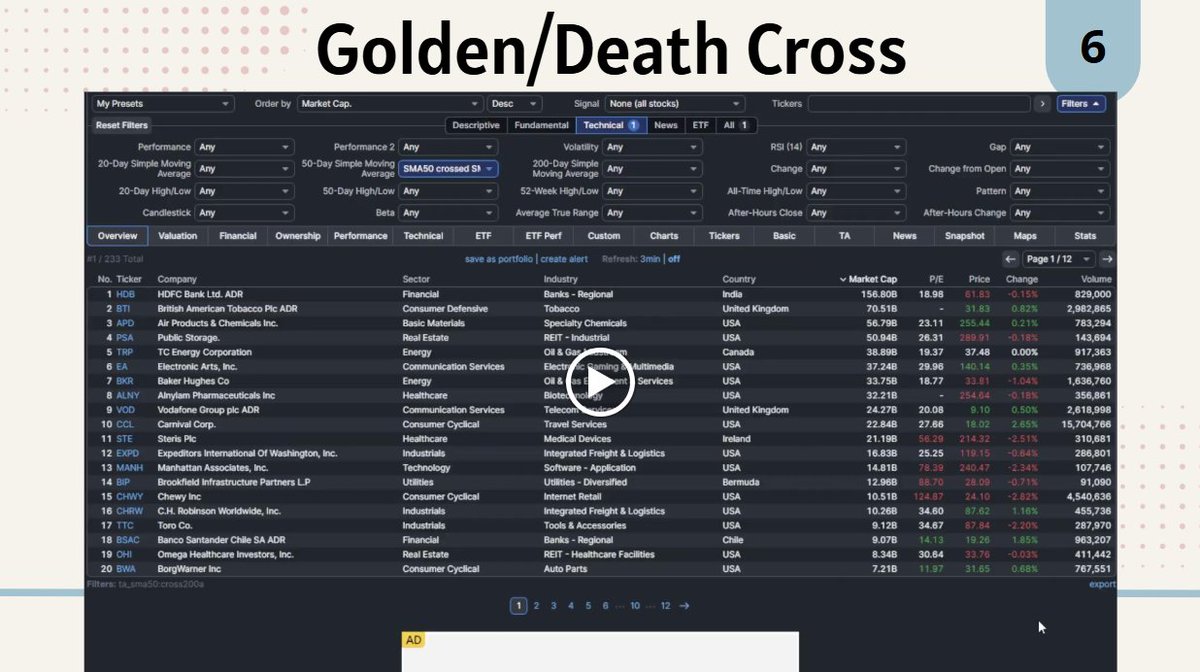Screen dimensions: 1200x672
Task: Go to previous page using left arrow beside Page 1 / 12
Action: (x=1011, y=259)
